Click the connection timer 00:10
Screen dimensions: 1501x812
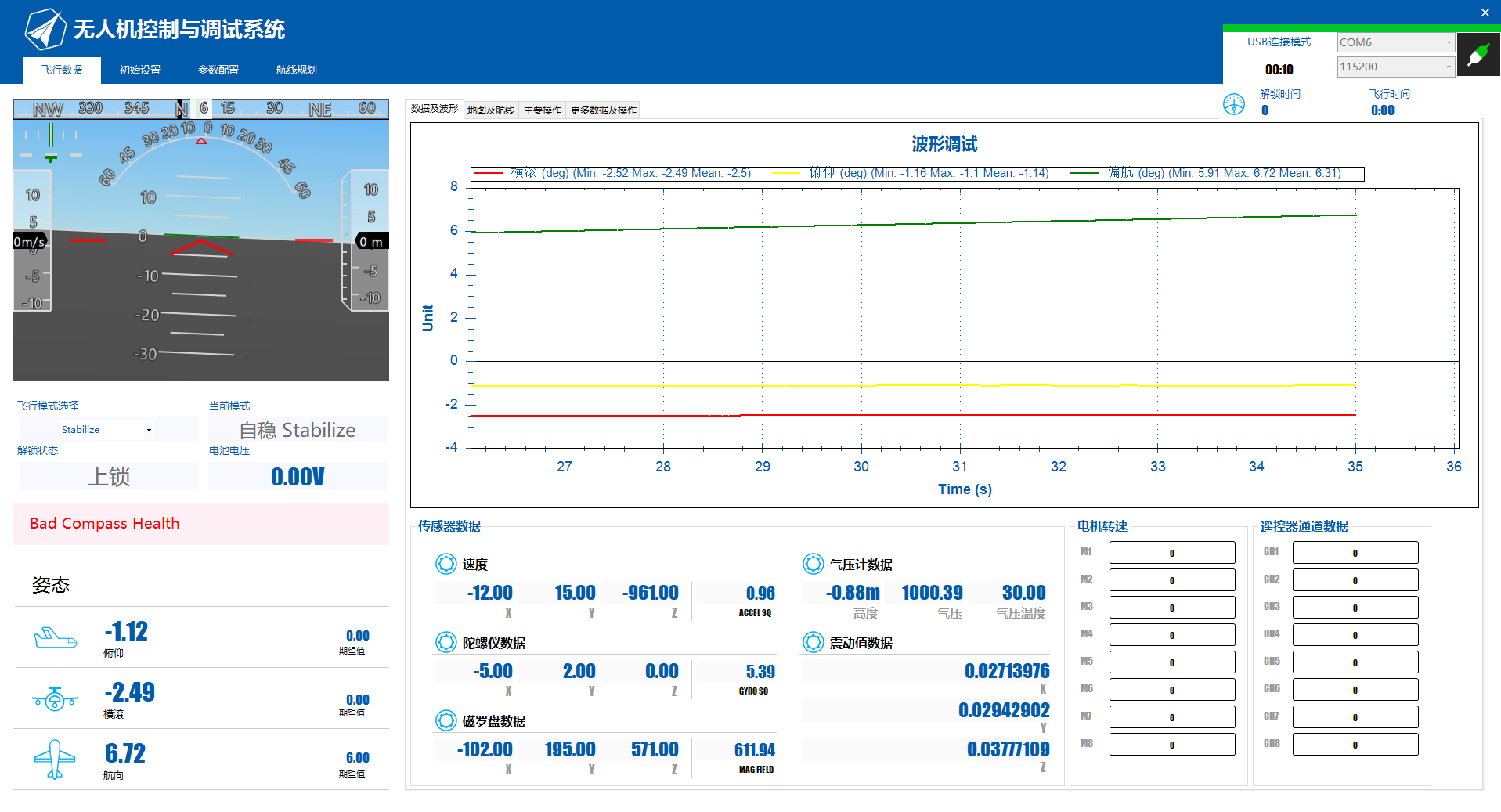(1279, 70)
